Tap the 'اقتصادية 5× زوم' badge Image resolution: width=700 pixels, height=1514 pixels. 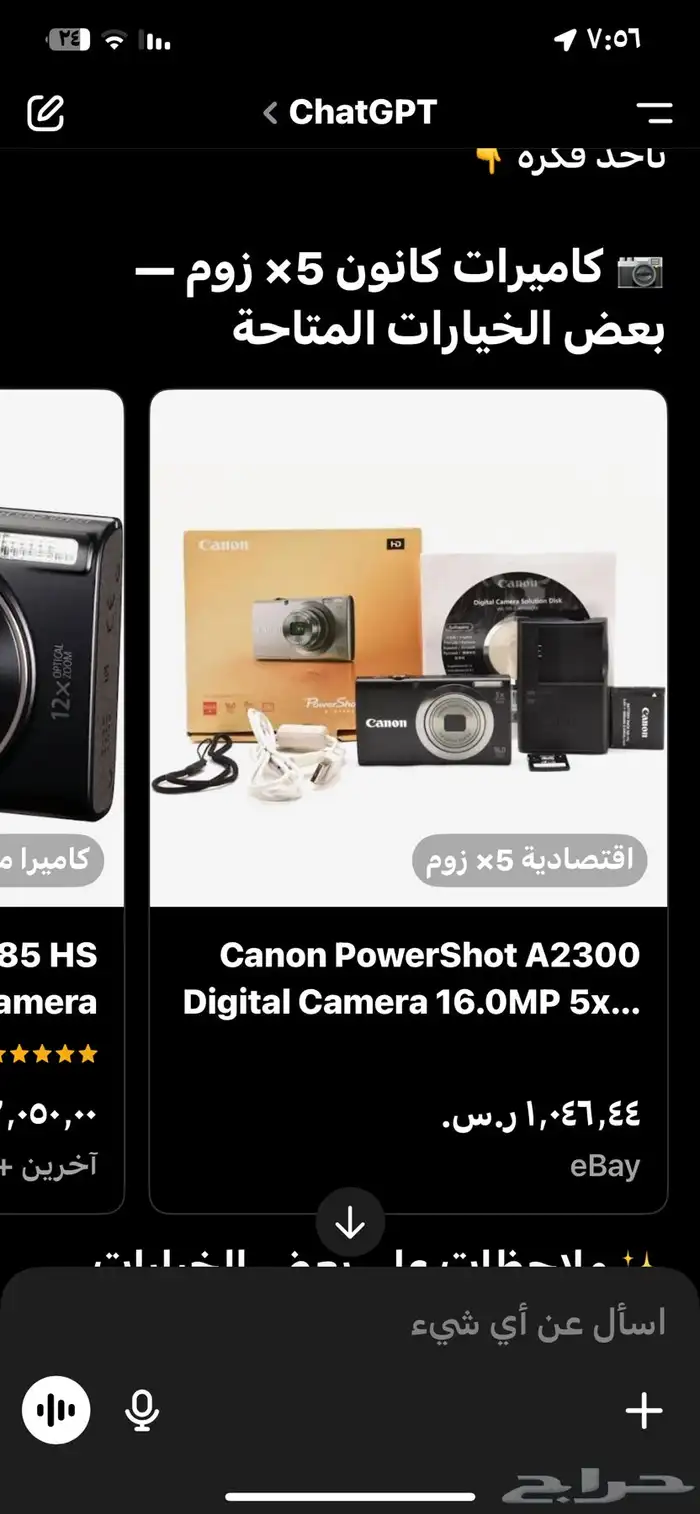click(530, 860)
